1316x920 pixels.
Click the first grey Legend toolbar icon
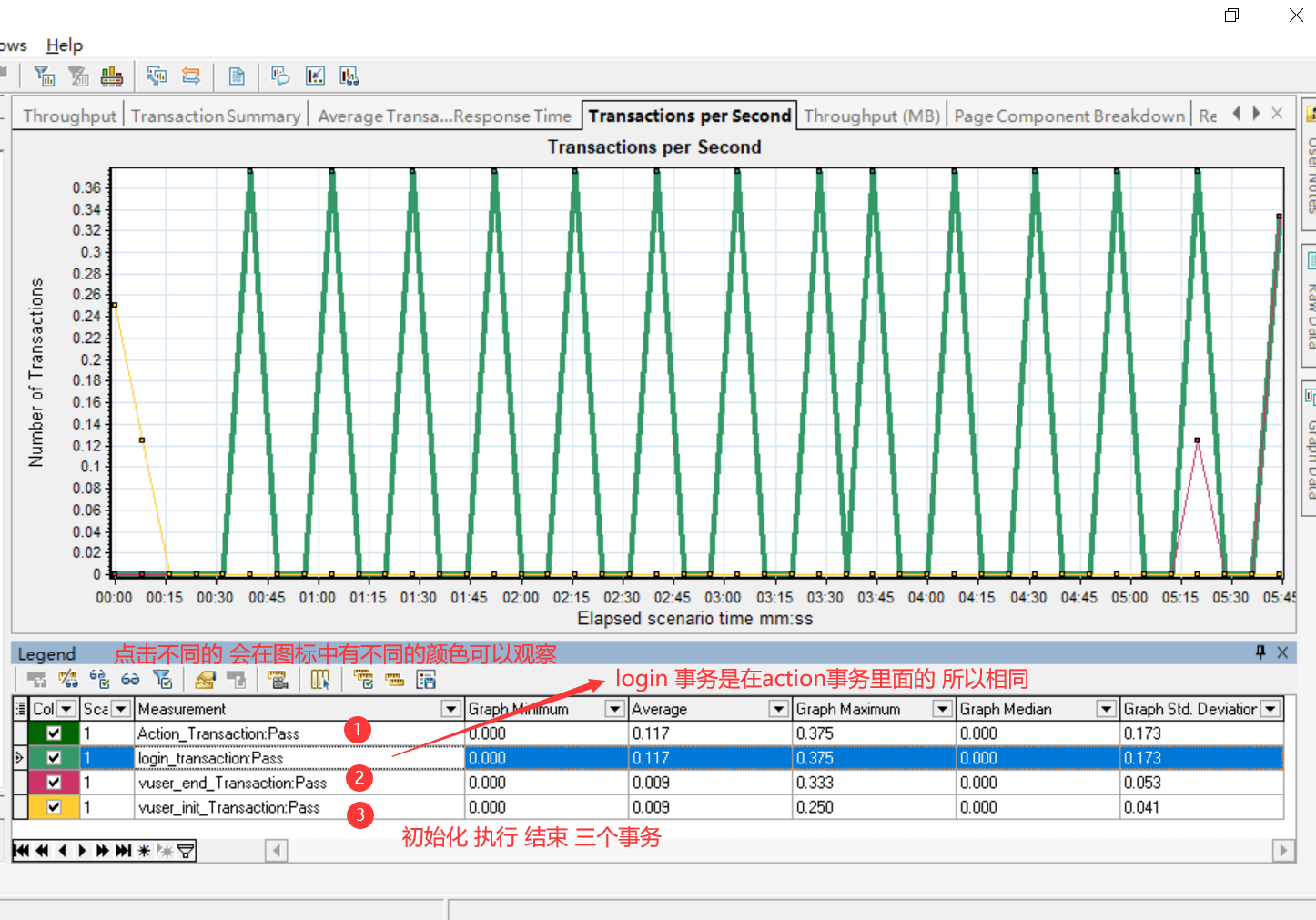[x=36, y=680]
